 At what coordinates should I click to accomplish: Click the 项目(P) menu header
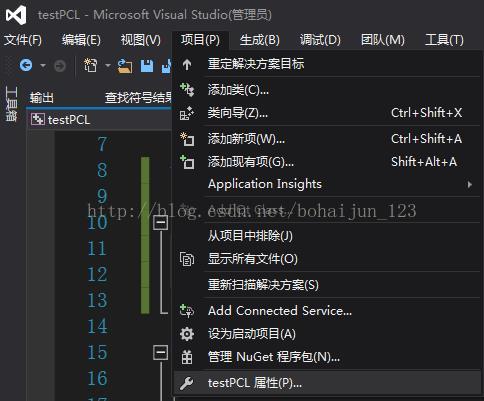point(200,40)
